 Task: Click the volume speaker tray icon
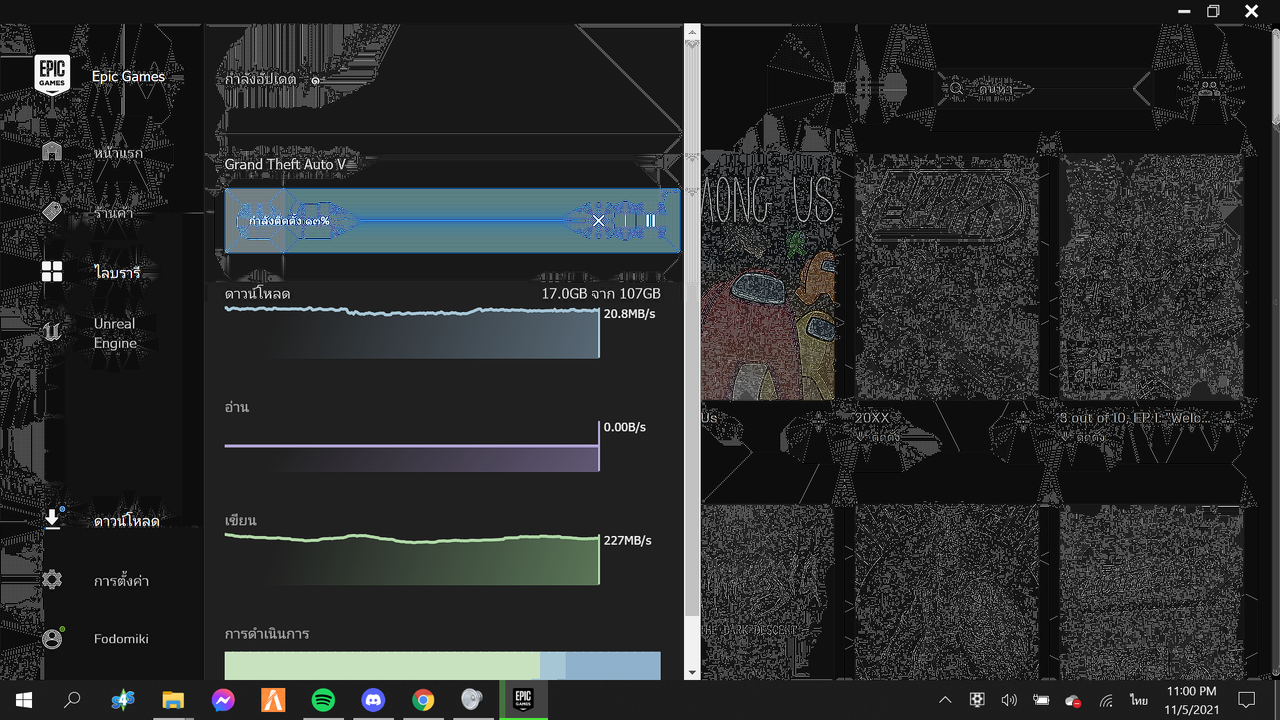click(1009, 700)
